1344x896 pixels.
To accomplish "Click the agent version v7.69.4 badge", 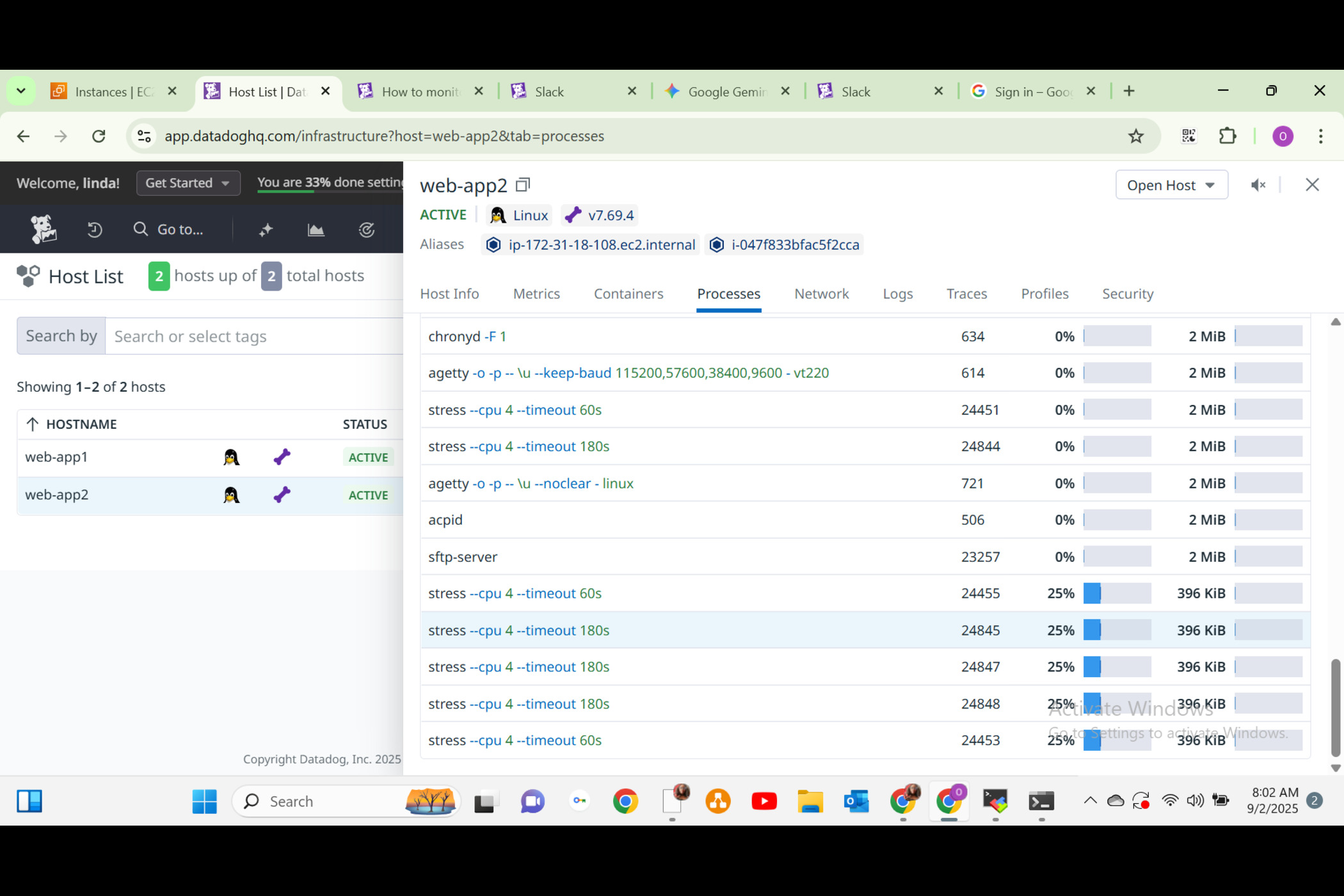I will tap(600, 215).
